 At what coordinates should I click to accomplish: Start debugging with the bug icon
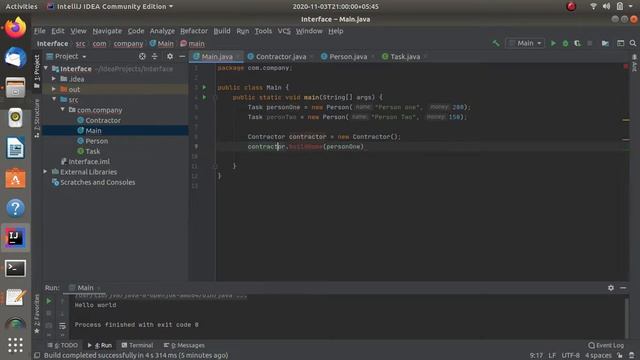tap(565, 43)
